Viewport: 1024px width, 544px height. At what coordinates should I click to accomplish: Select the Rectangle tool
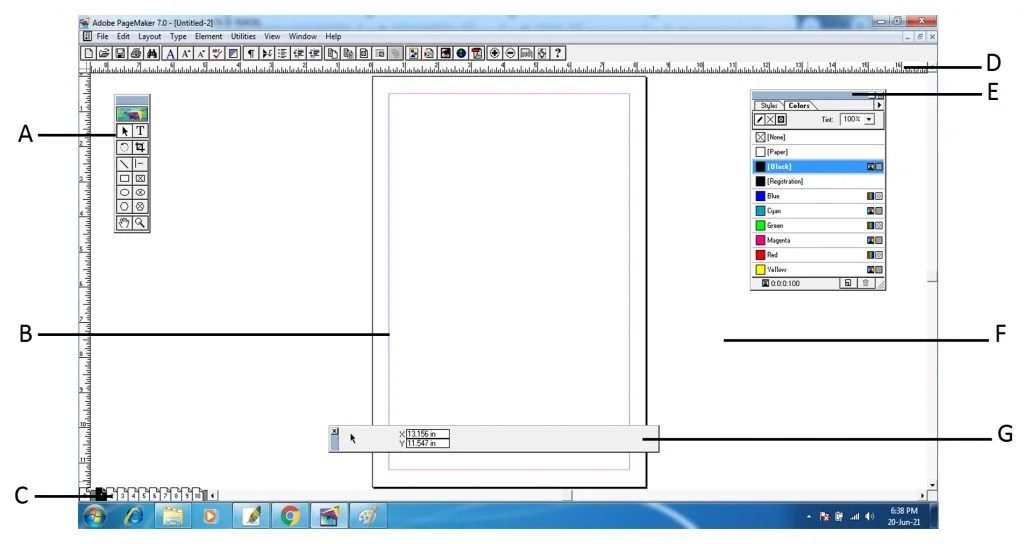click(124, 178)
